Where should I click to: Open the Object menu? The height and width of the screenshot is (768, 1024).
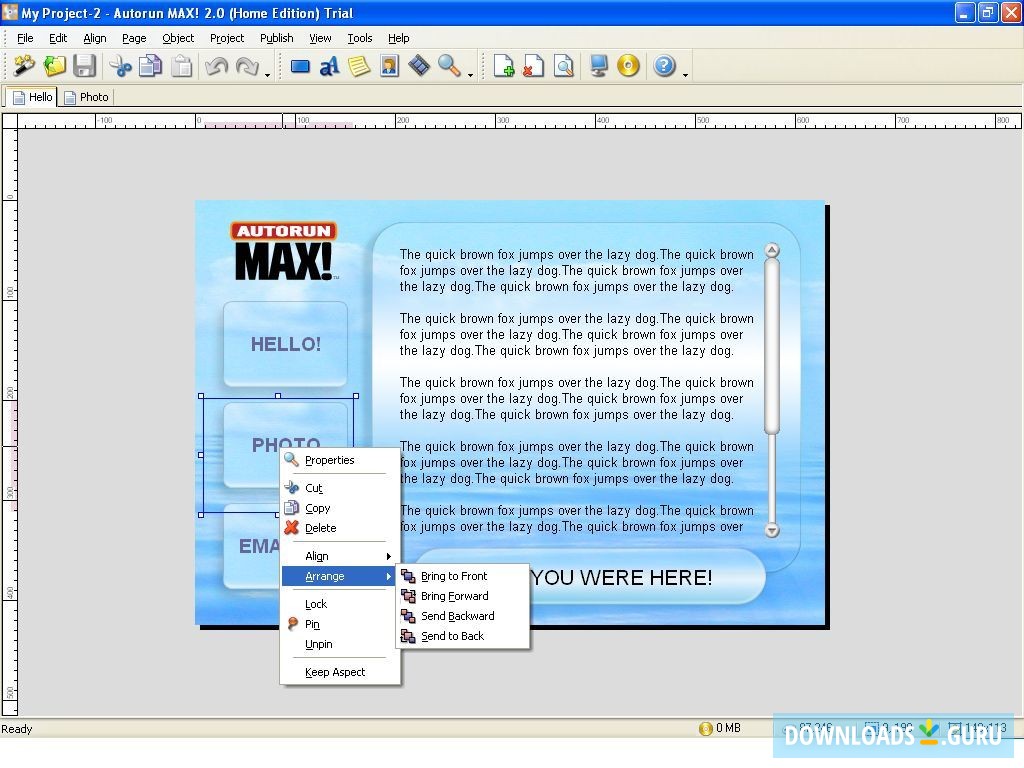tap(178, 38)
